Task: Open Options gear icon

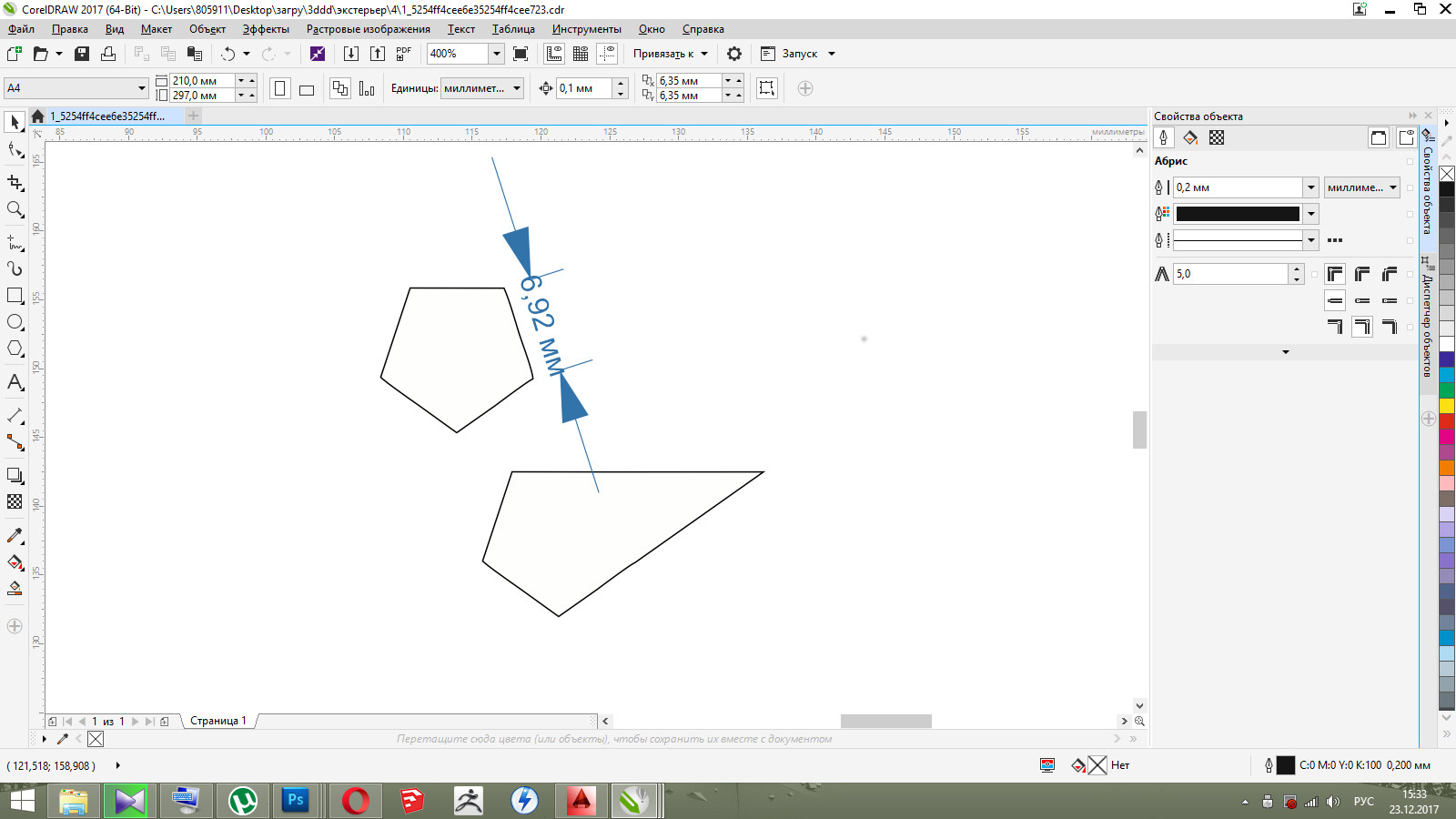Action: click(734, 54)
